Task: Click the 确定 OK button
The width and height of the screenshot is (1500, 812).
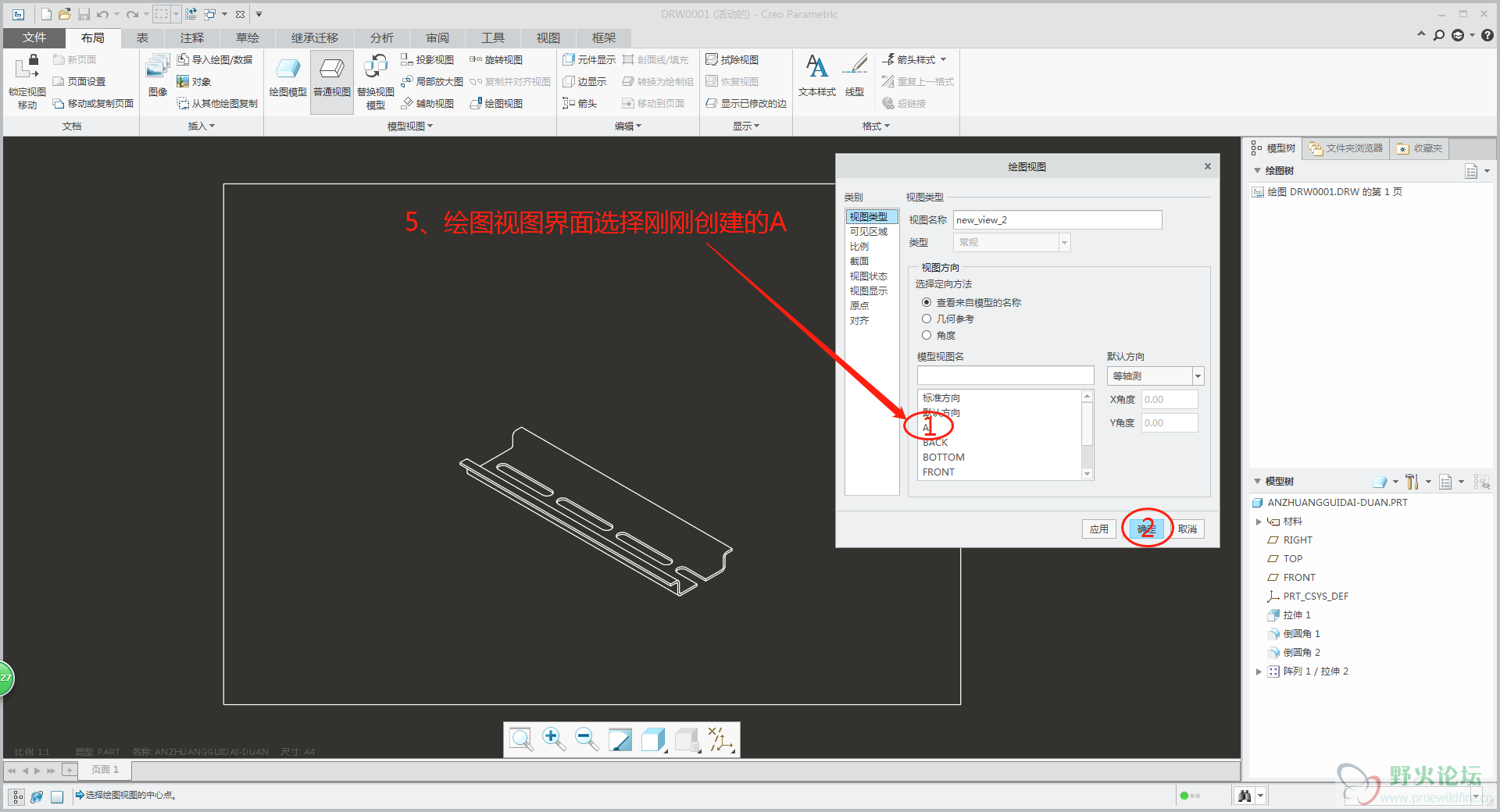Action: [1147, 529]
